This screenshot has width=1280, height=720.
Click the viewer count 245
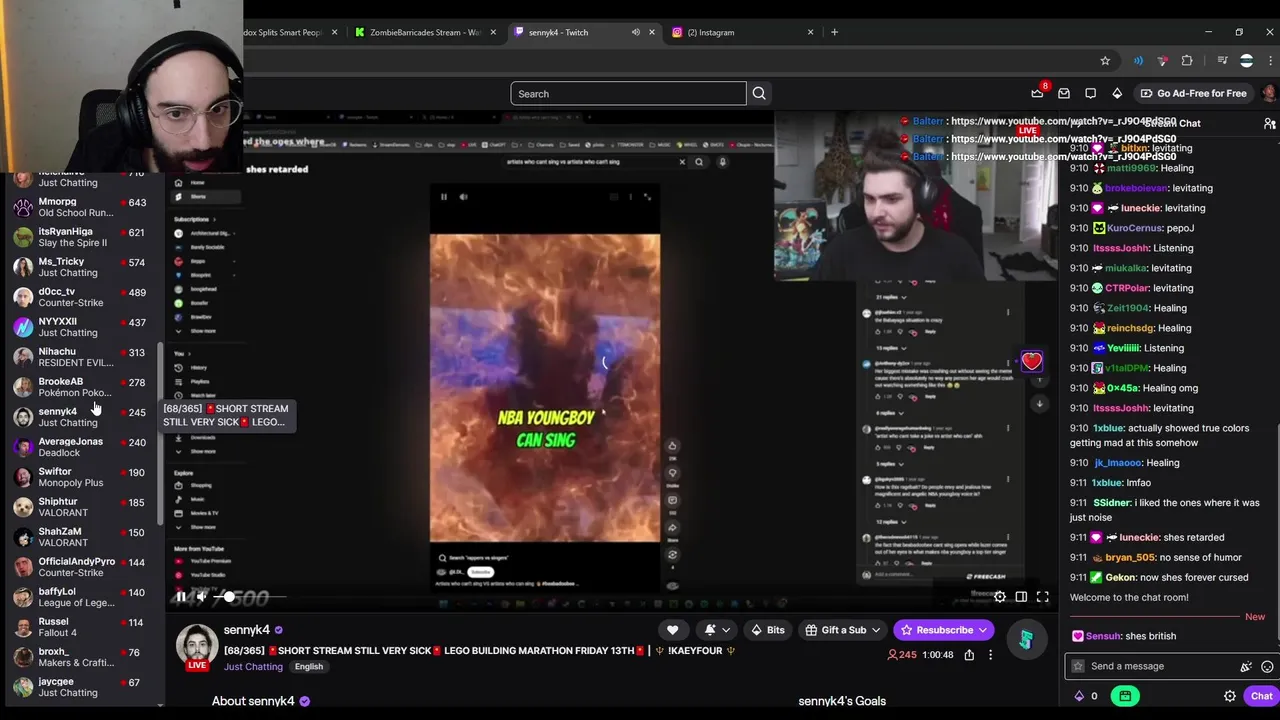click(902, 655)
